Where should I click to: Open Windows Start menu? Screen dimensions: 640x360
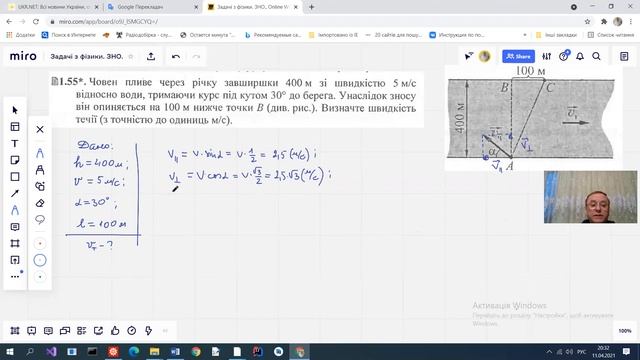point(9,351)
